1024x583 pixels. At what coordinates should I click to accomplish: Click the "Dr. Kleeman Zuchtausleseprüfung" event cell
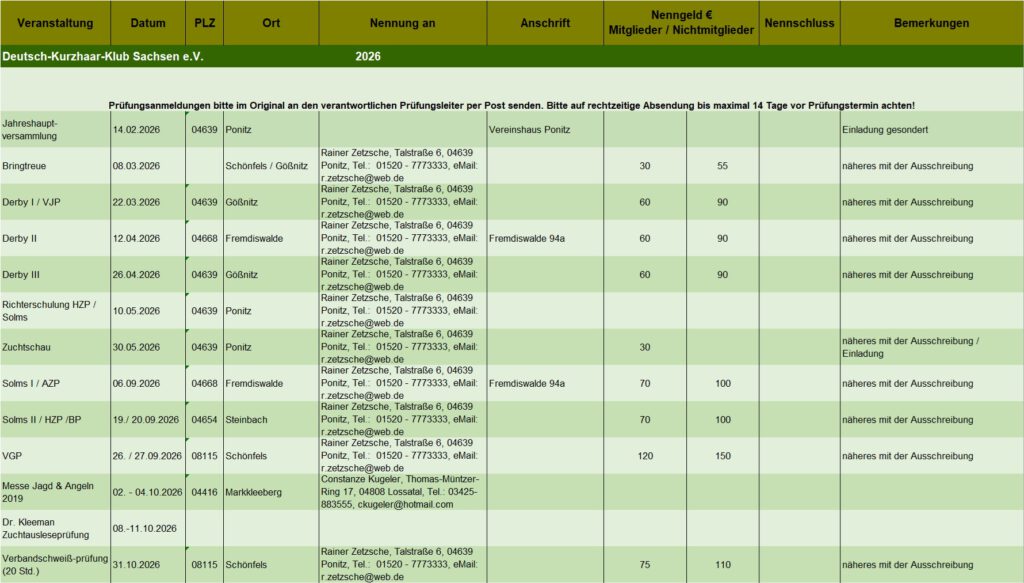(55, 528)
